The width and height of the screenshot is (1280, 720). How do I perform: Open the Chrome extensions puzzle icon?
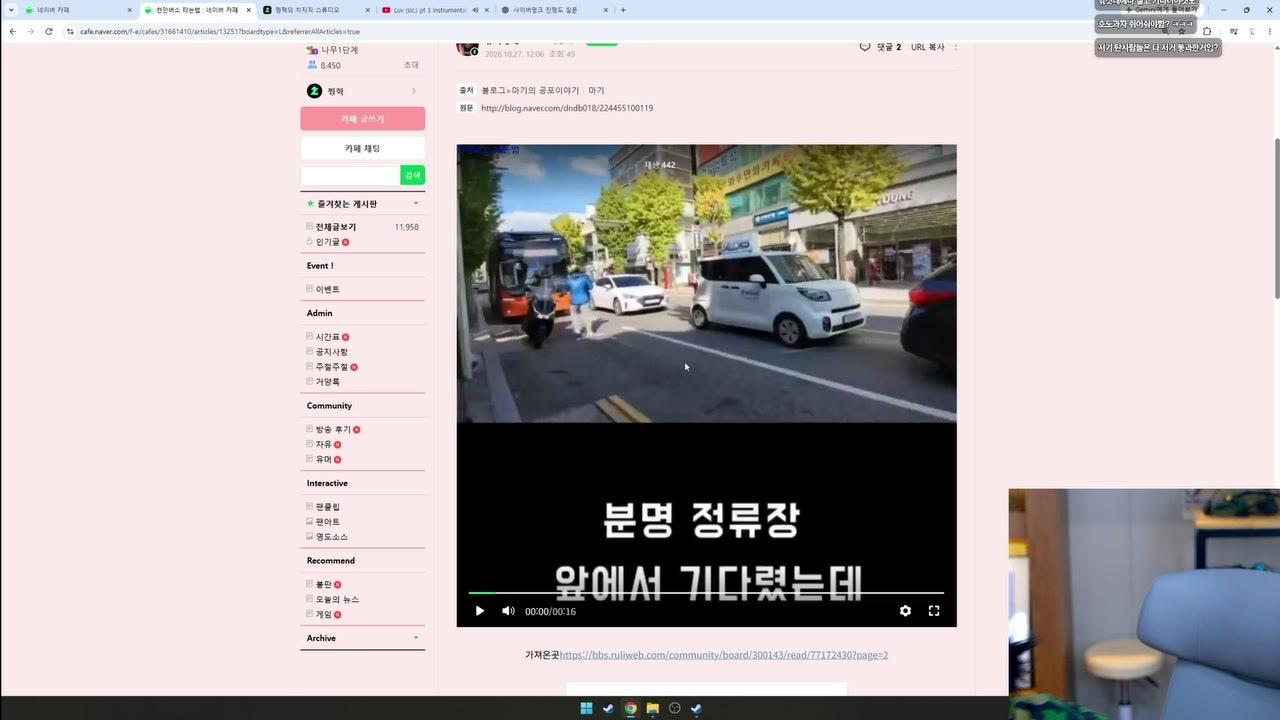(x=1207, y=31)
